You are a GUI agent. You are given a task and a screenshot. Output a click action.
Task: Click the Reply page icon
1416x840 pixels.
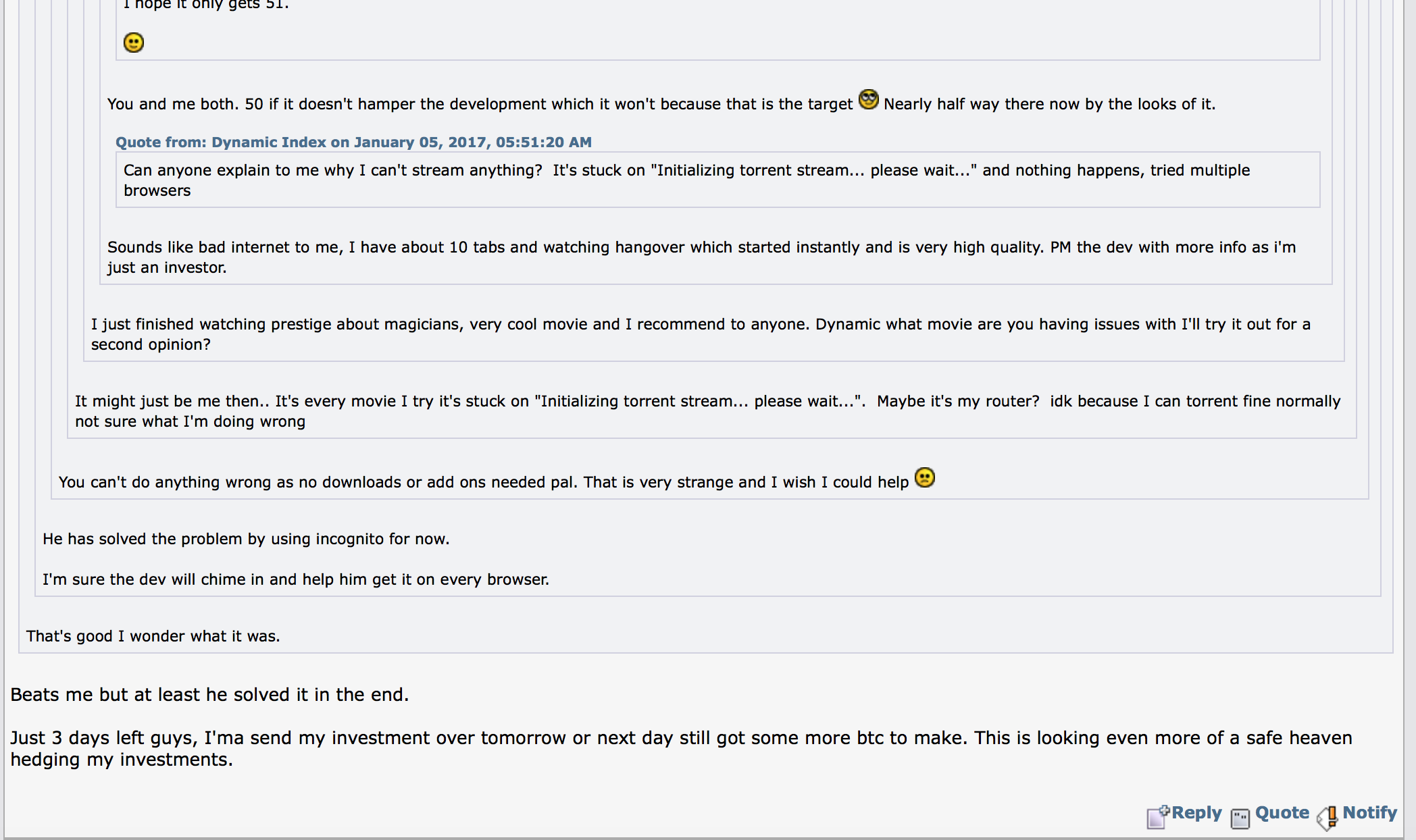pyautogui.click(x=1158, y=816)
